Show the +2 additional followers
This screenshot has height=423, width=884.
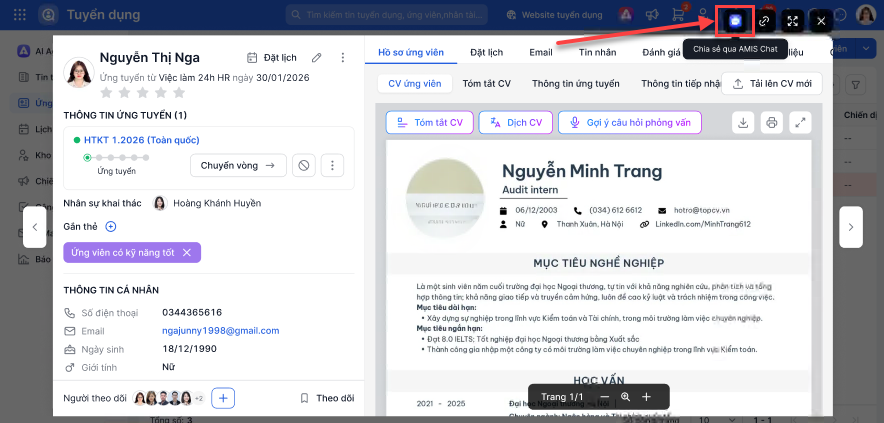[x=199, y=398]
